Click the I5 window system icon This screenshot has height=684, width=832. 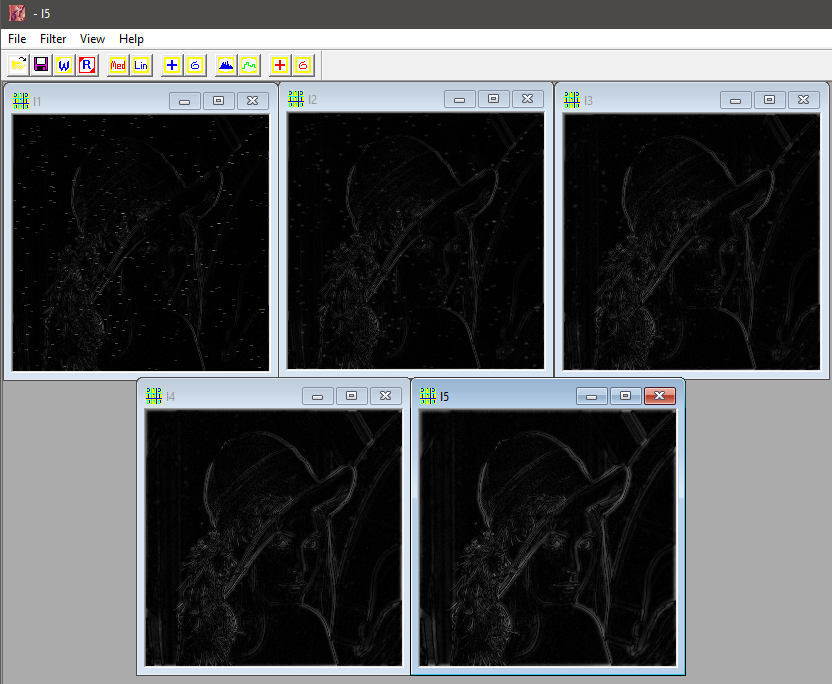coord(428,396)
